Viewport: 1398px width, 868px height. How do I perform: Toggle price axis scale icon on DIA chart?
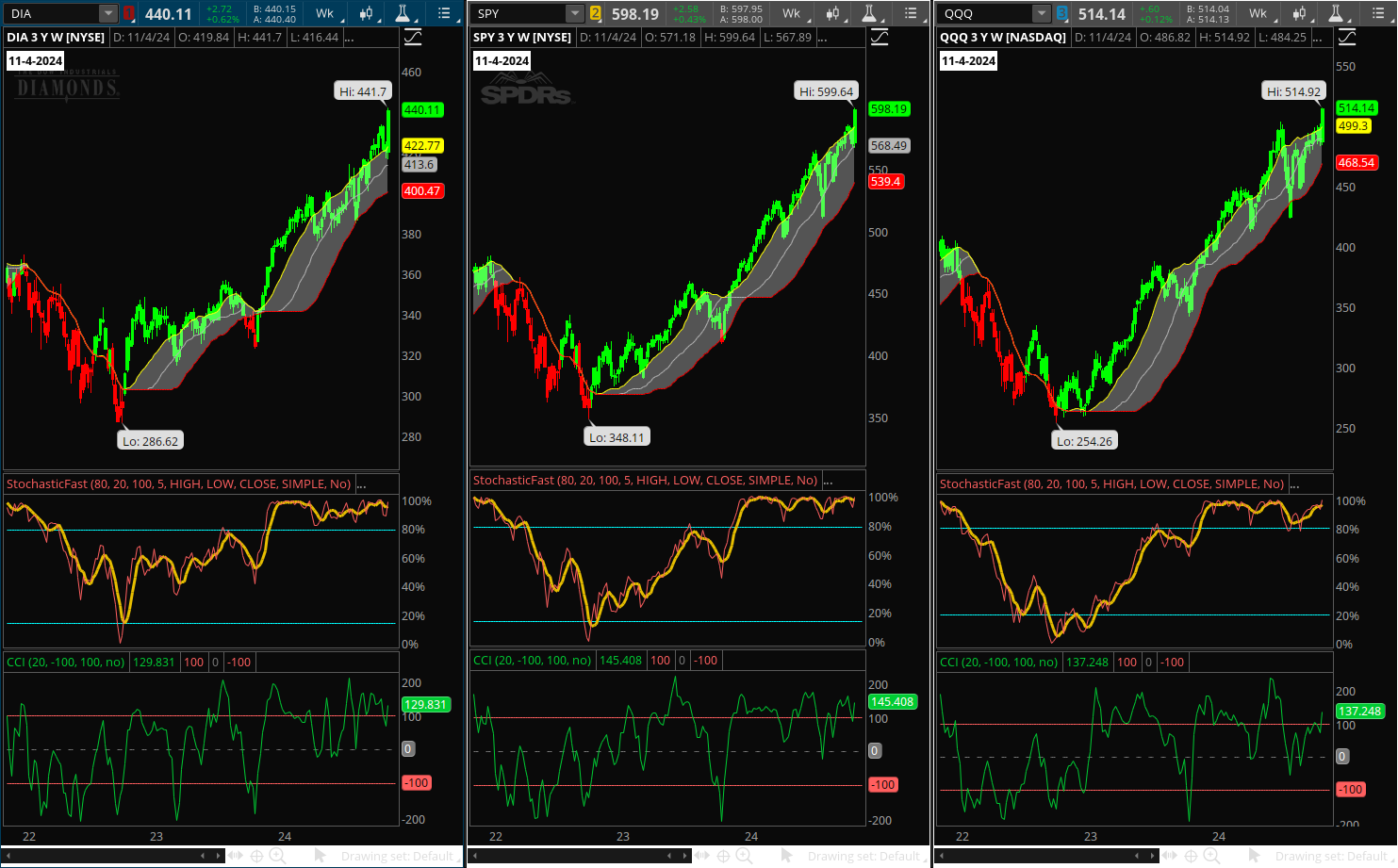tap(413, 37)
